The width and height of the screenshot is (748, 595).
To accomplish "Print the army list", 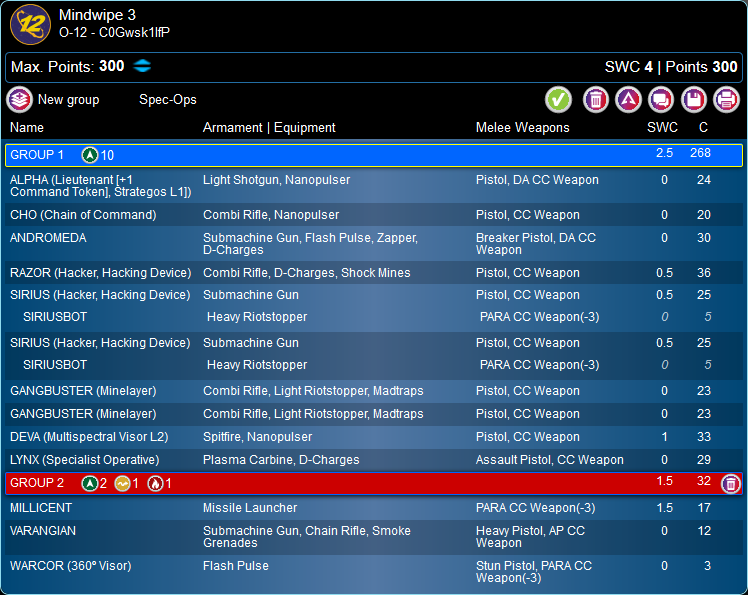I will pos(726,100).
